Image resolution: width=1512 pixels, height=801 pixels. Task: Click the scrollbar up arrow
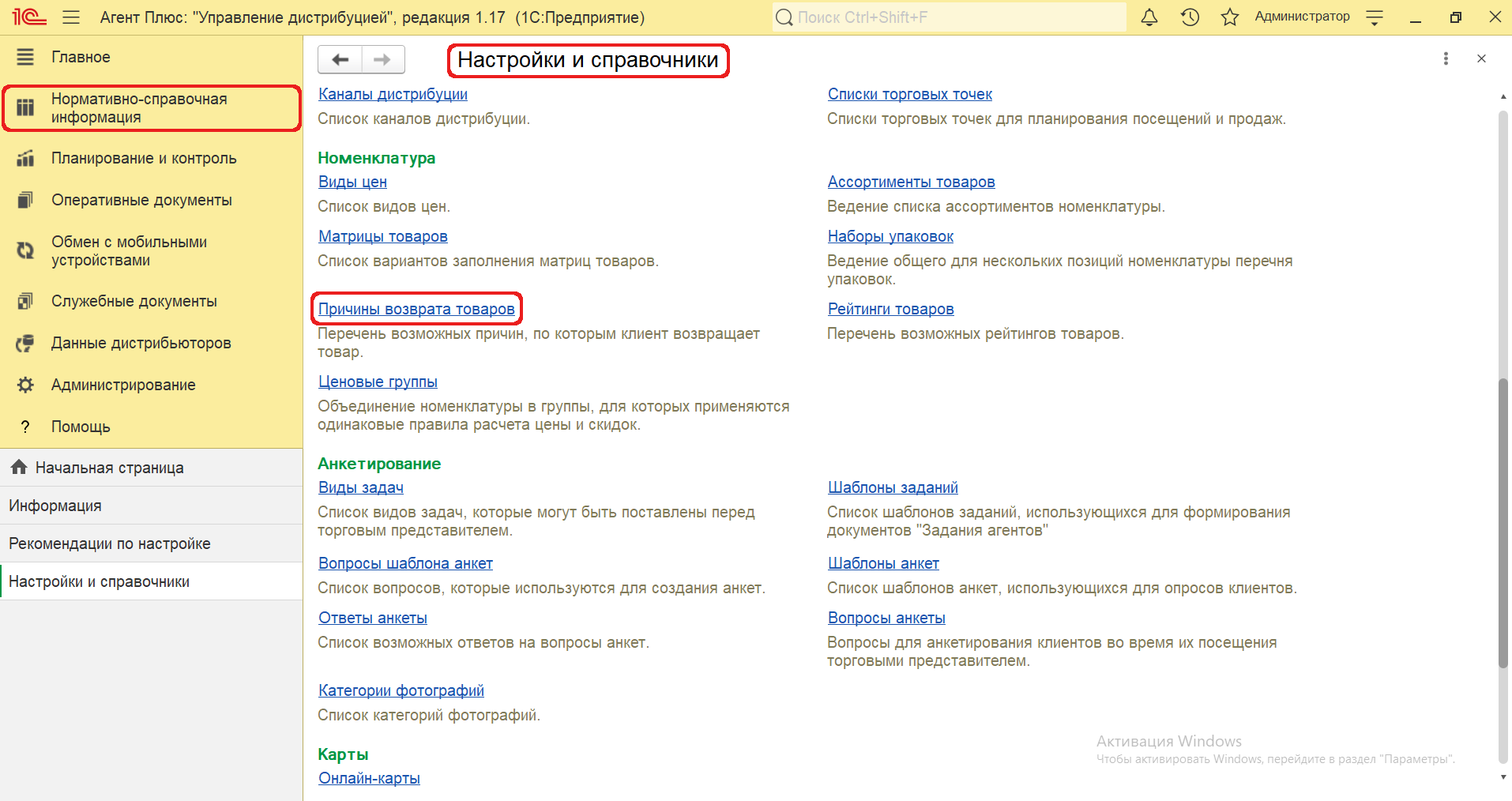pos(1503,96)
